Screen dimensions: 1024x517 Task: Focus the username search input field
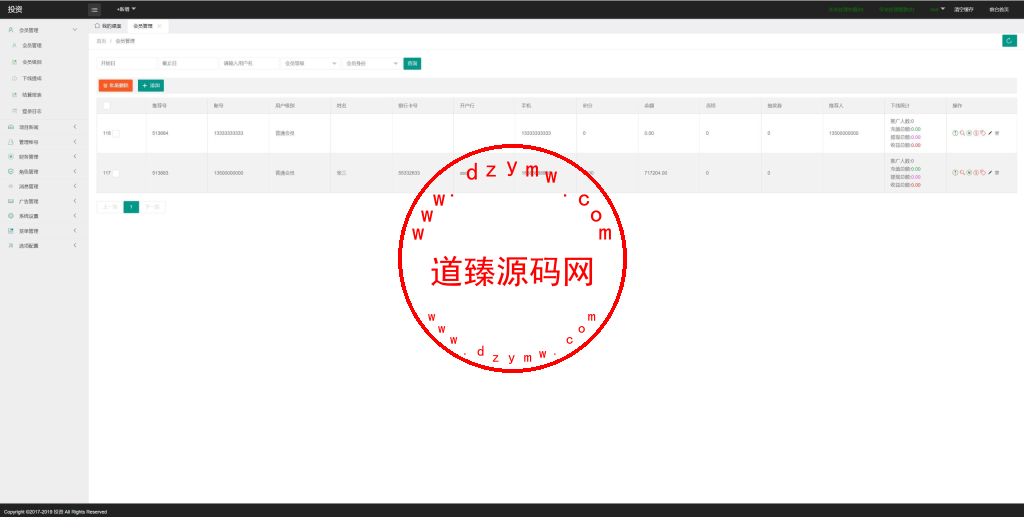point(249,63)
